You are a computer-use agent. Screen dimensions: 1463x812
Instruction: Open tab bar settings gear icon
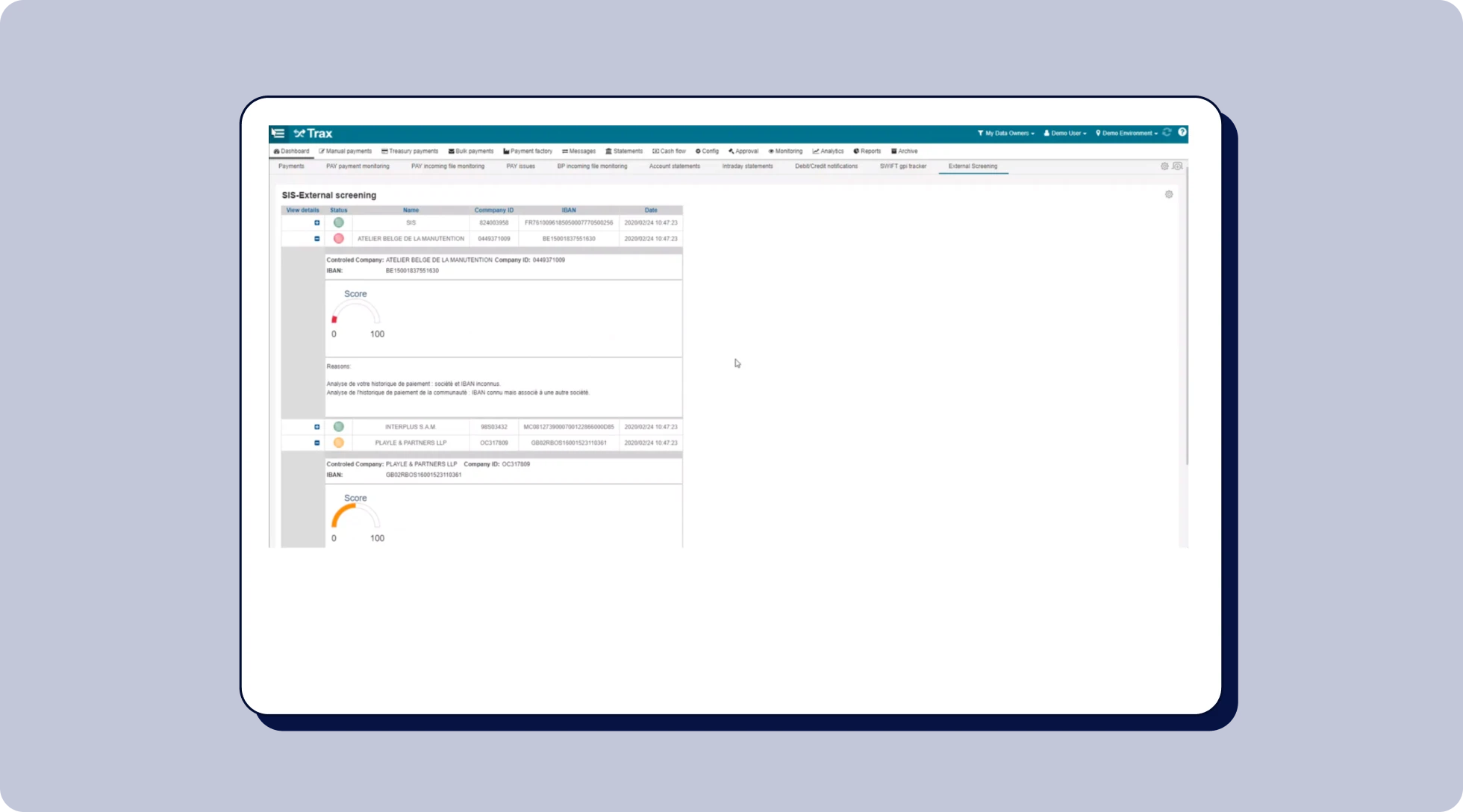tap(1164, 166)
